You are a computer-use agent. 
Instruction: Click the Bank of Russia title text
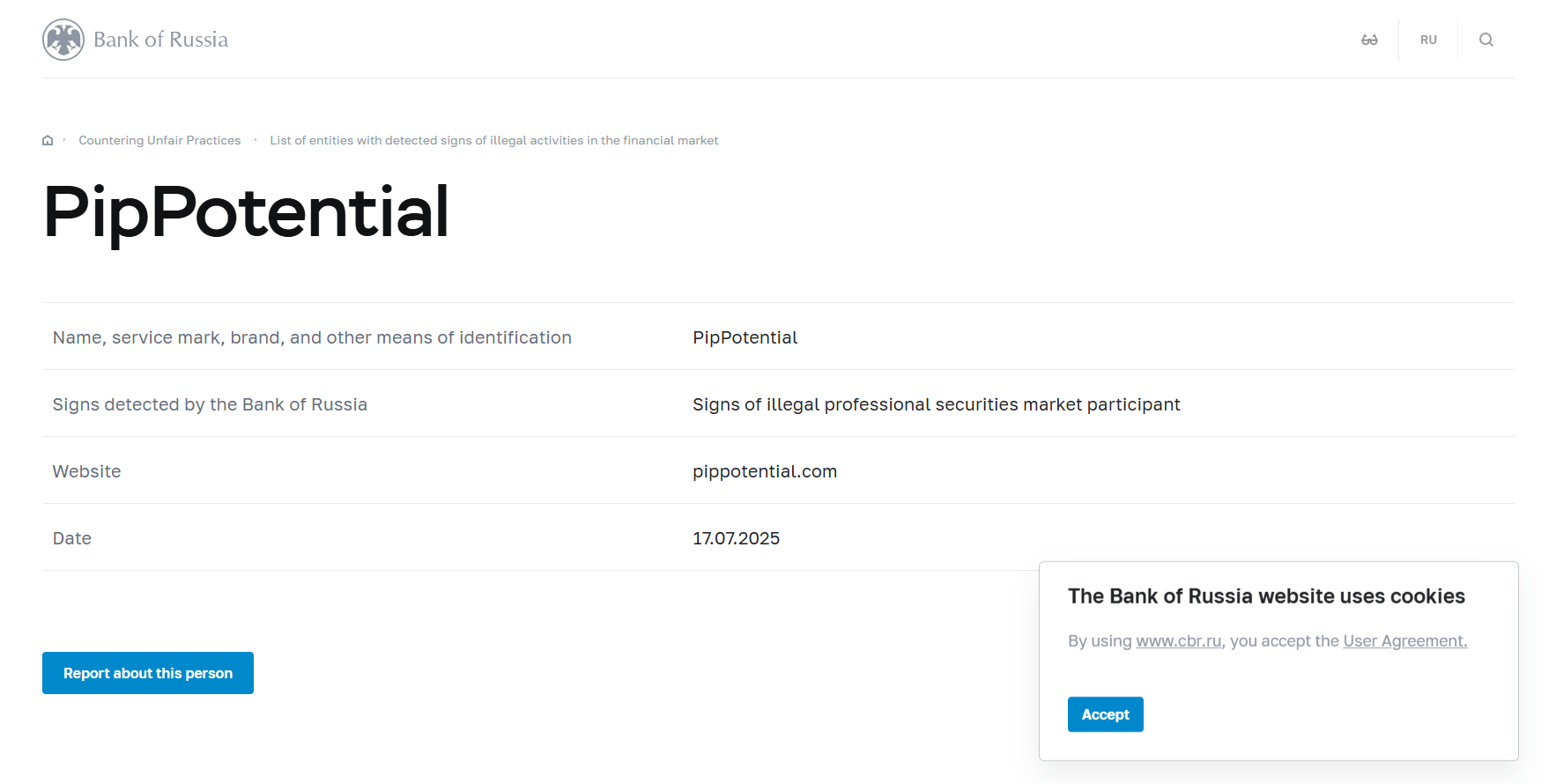pos(161,40)
